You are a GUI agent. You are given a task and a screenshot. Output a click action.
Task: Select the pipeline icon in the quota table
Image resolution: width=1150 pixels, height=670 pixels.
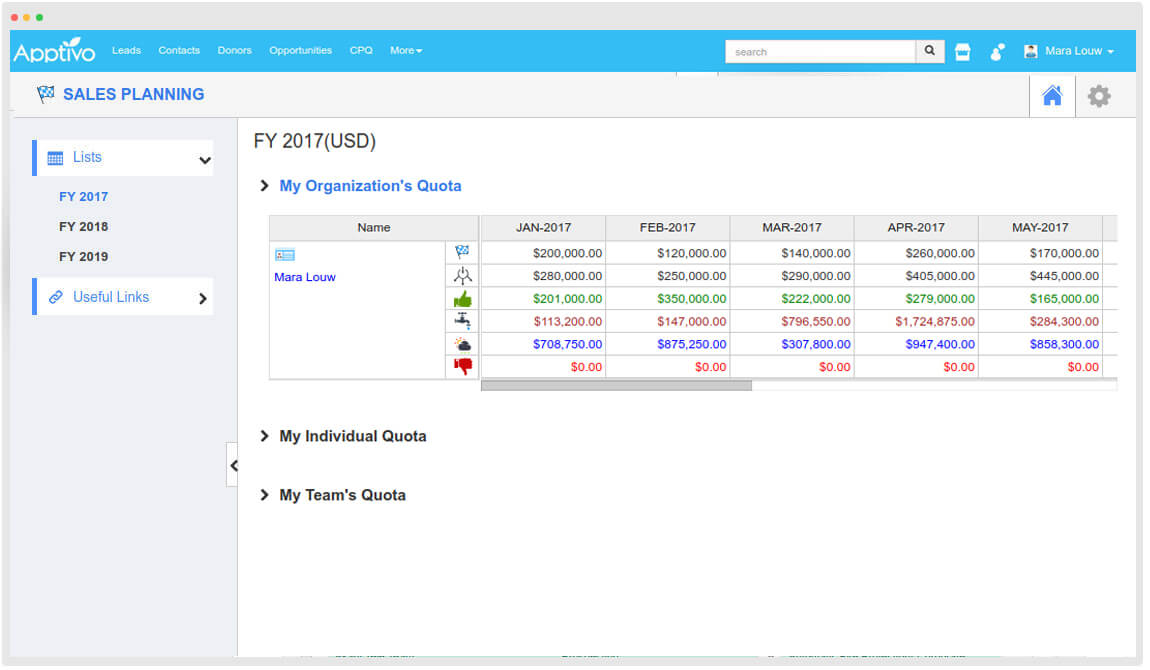point(462,275)
